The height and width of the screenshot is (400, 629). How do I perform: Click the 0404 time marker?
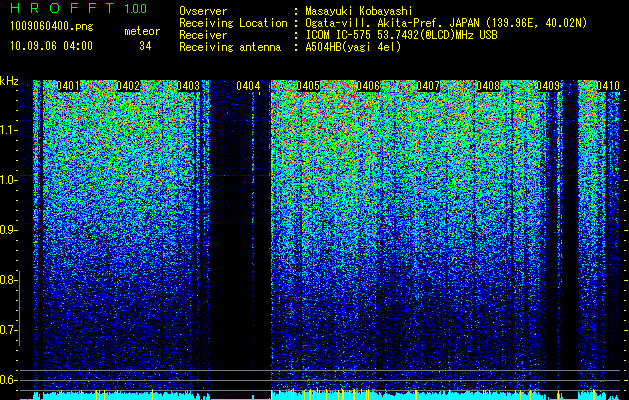(x=248, y=86)
